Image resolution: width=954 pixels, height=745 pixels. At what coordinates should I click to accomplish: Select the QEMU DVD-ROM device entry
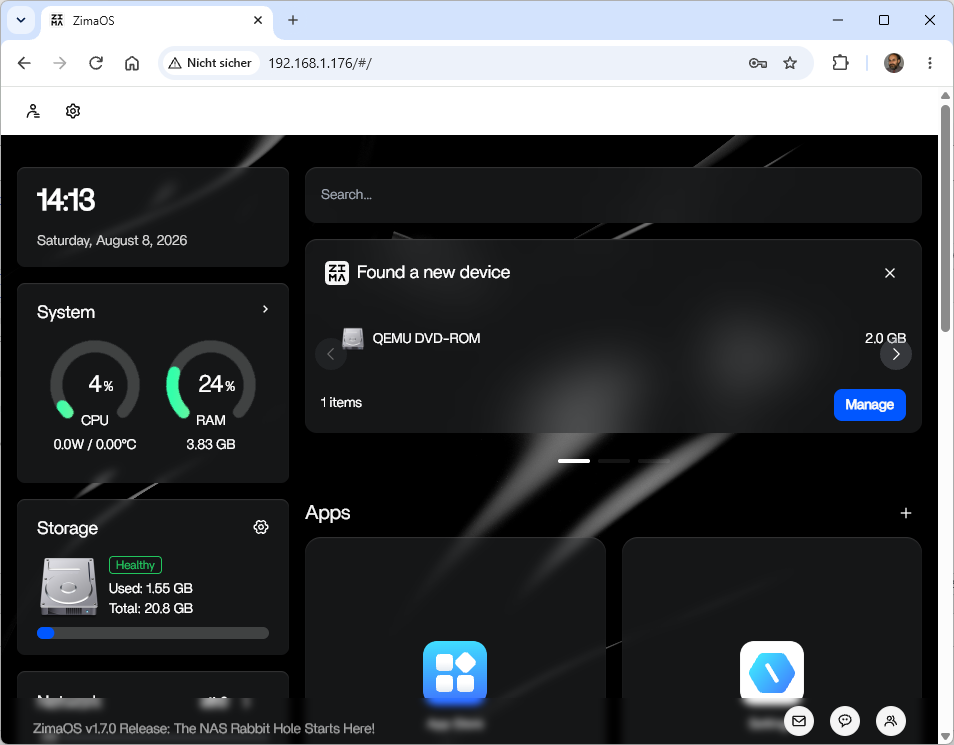click(613, 338)
